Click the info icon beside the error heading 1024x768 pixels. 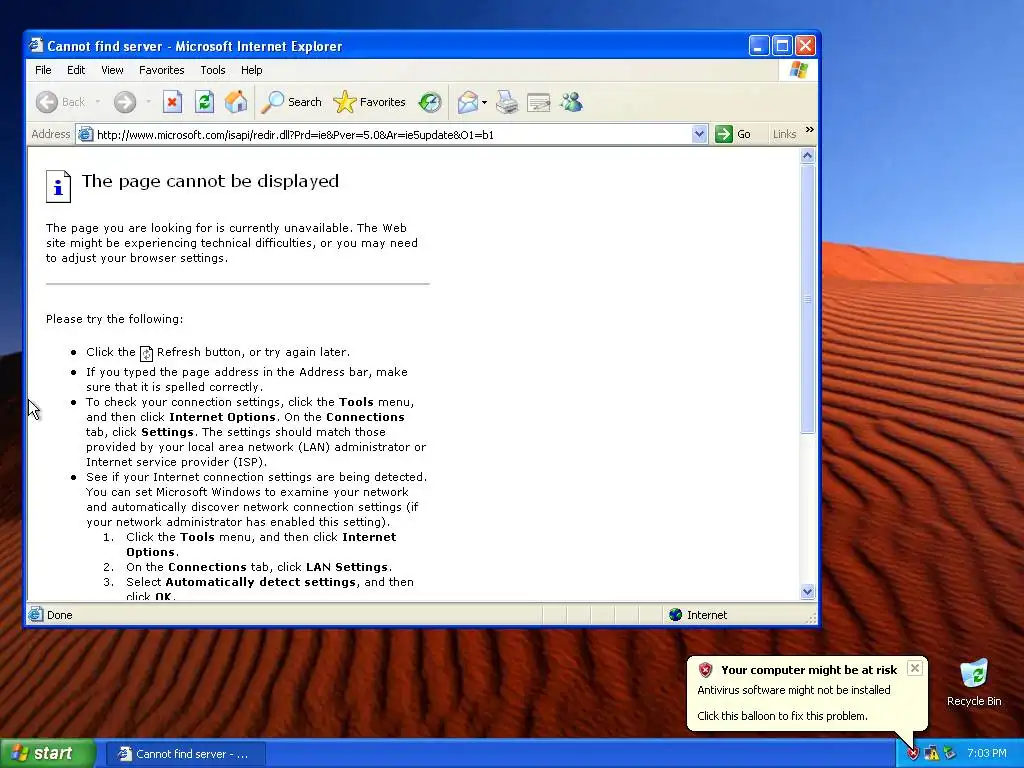pos(58,187)
